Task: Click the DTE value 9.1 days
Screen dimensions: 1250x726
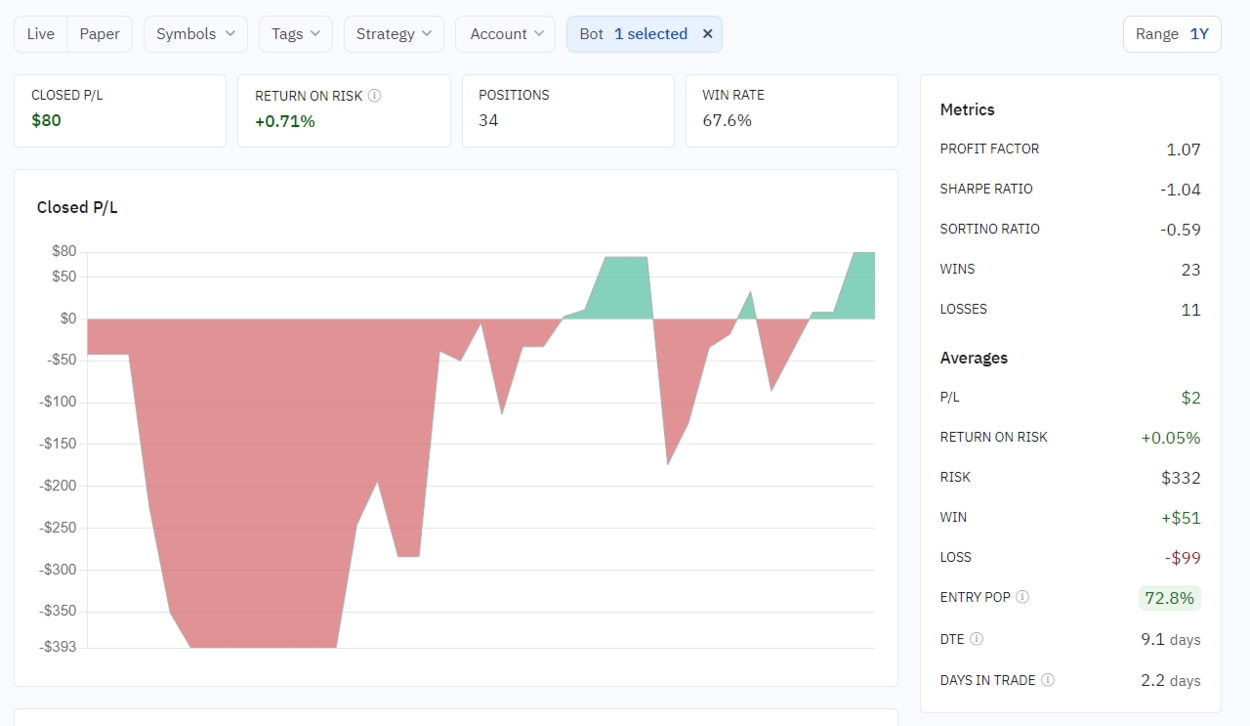Action: 1171,639
